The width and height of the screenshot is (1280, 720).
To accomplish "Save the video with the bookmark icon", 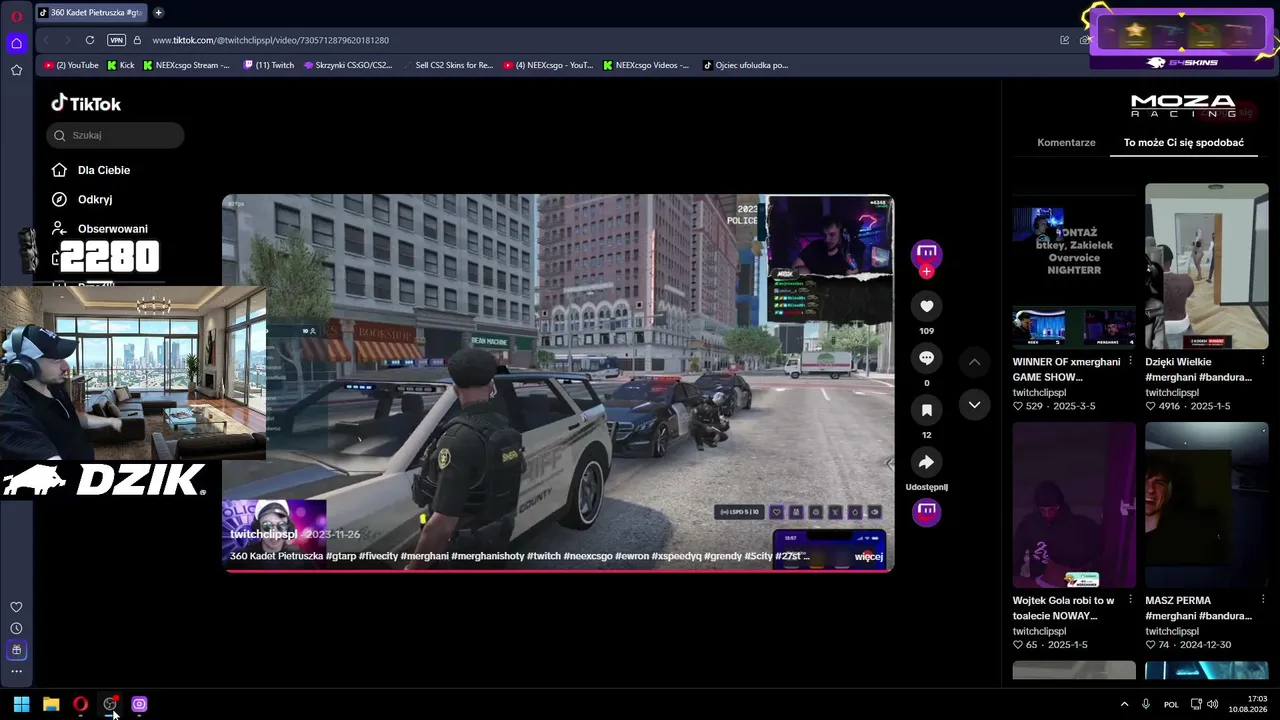I will coord(926,410).
